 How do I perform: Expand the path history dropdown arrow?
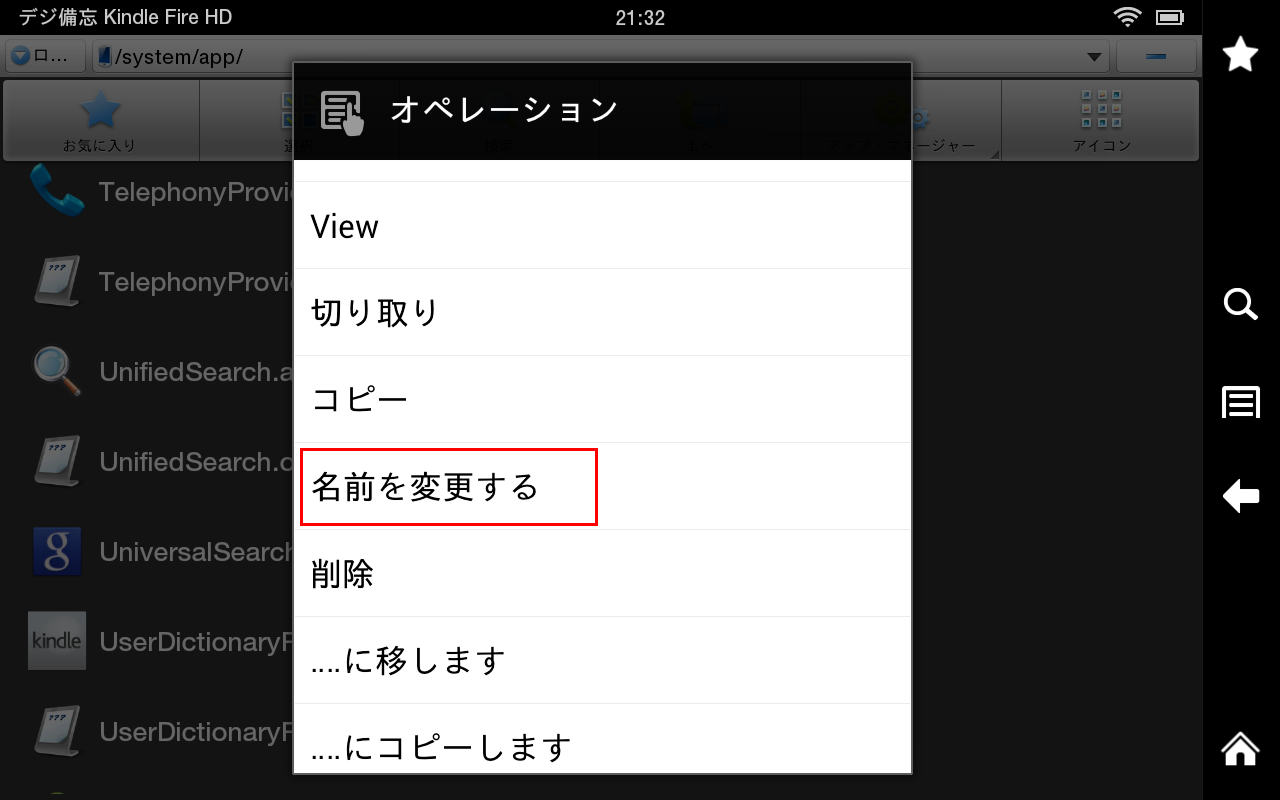point(1095,57)
